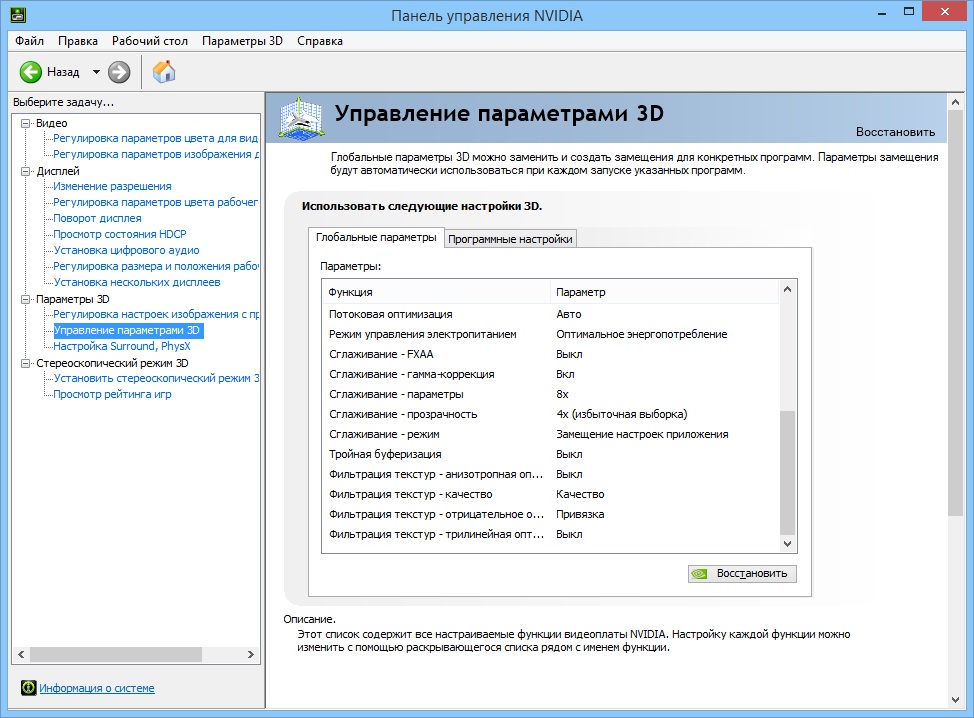Click main page scroll up arrow

[955, 102]
